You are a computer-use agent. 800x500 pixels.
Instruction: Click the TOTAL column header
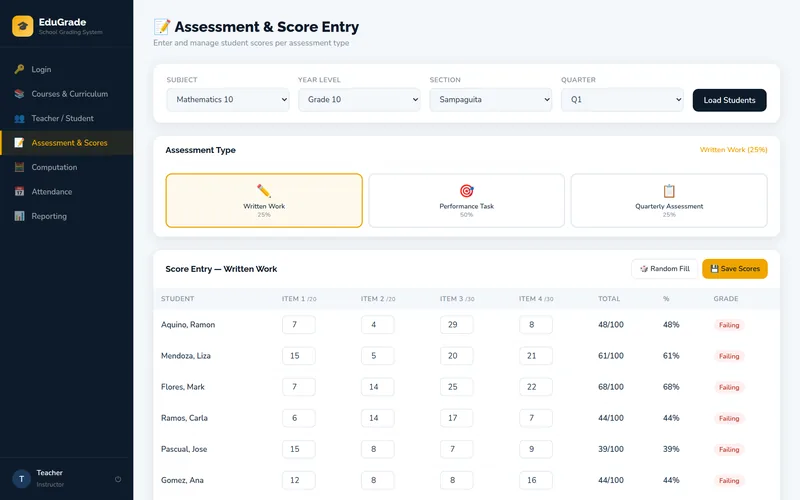click(x=609, y=298)
